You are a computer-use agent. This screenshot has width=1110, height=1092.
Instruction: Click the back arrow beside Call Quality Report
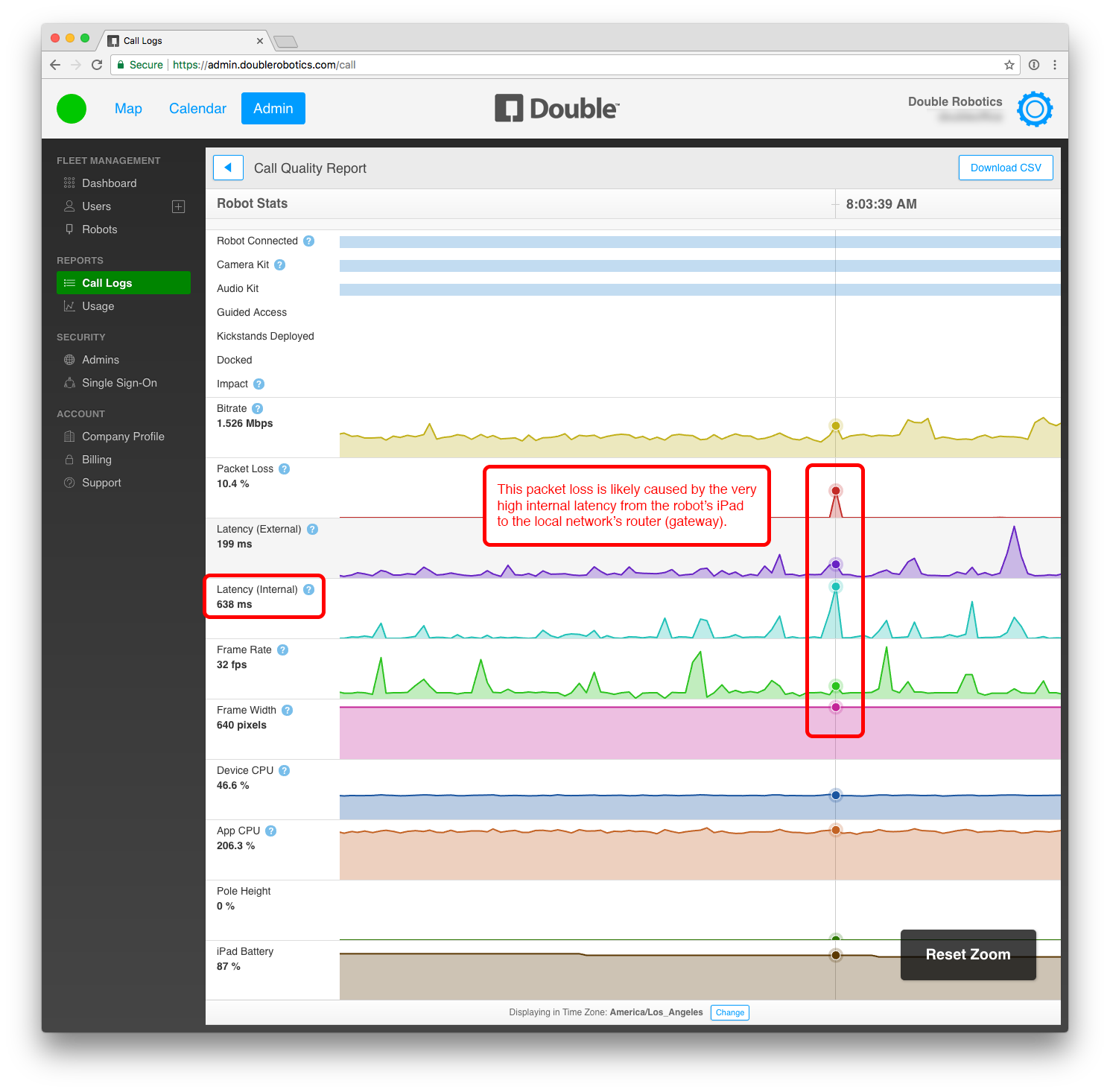(x=228, y=168)
